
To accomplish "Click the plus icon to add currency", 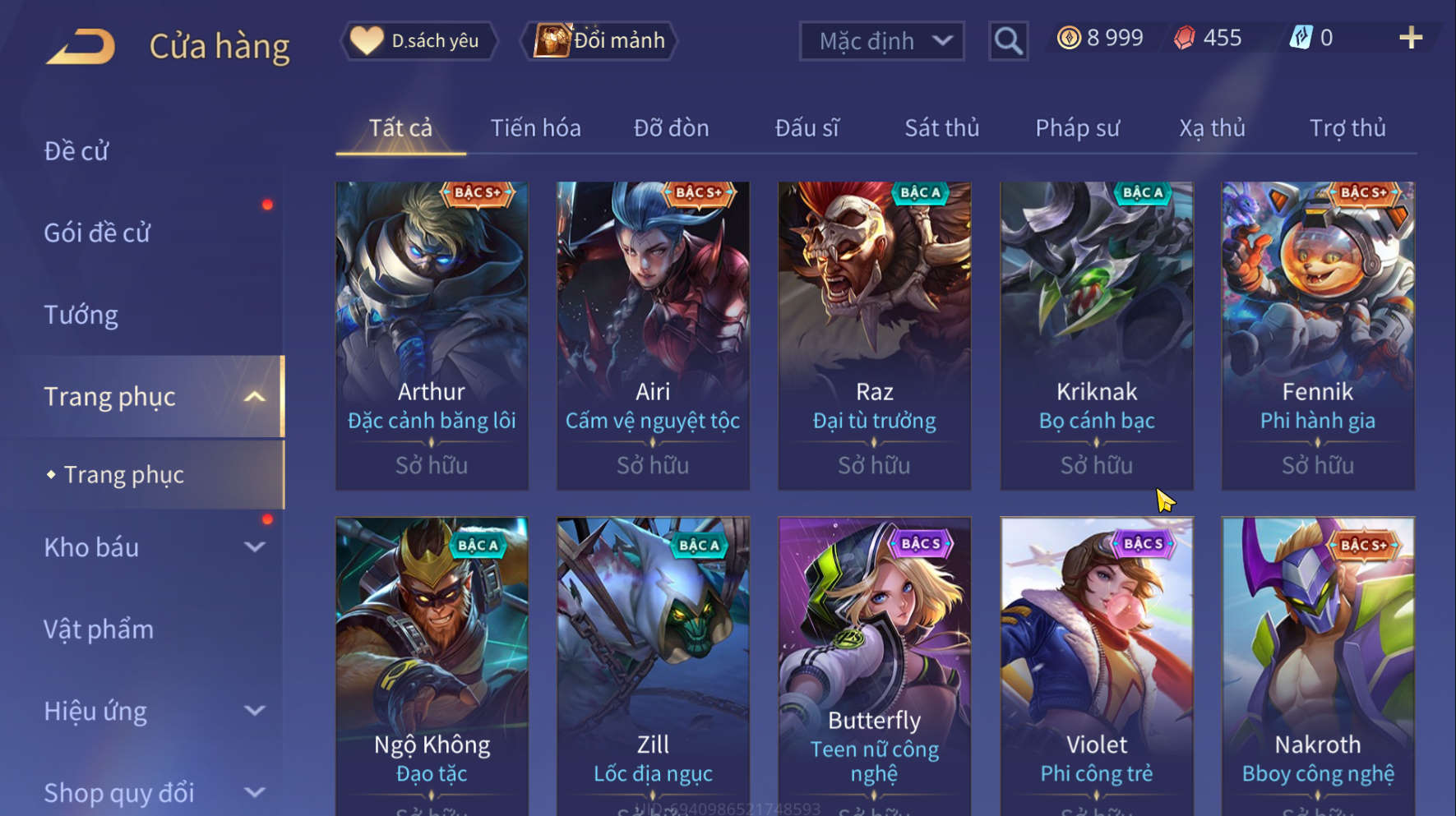I will tap(1411, 38).
